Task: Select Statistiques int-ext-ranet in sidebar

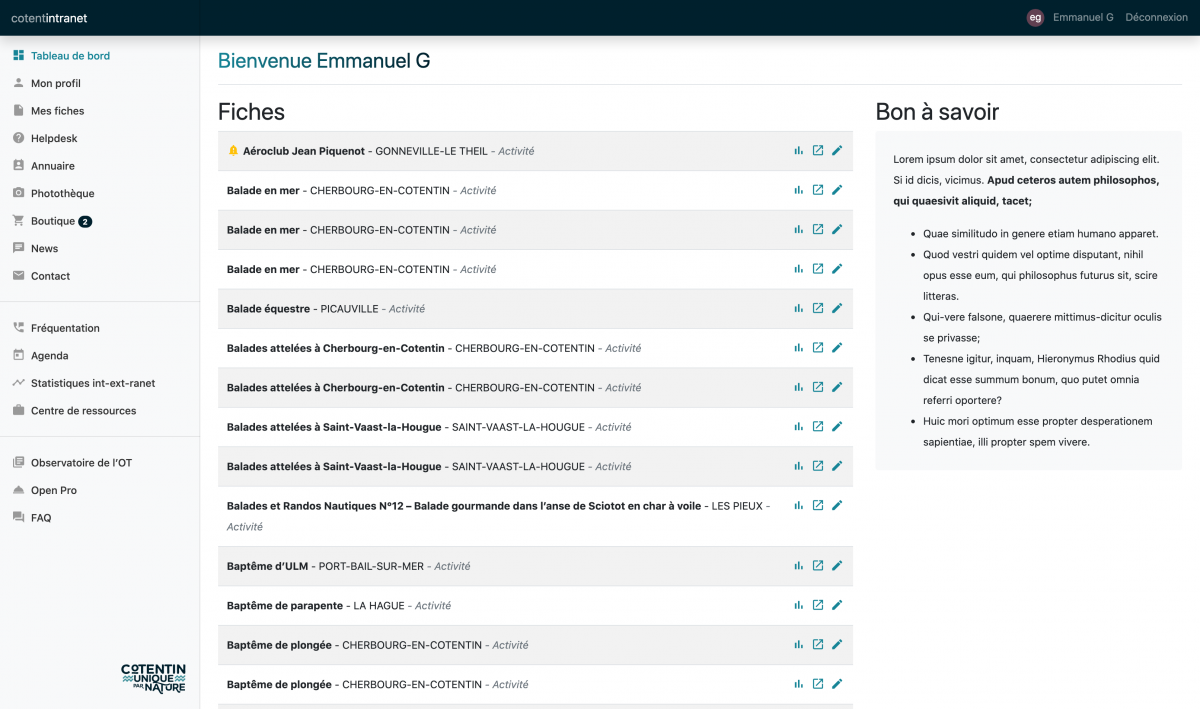Action: [x=93, y=383]
